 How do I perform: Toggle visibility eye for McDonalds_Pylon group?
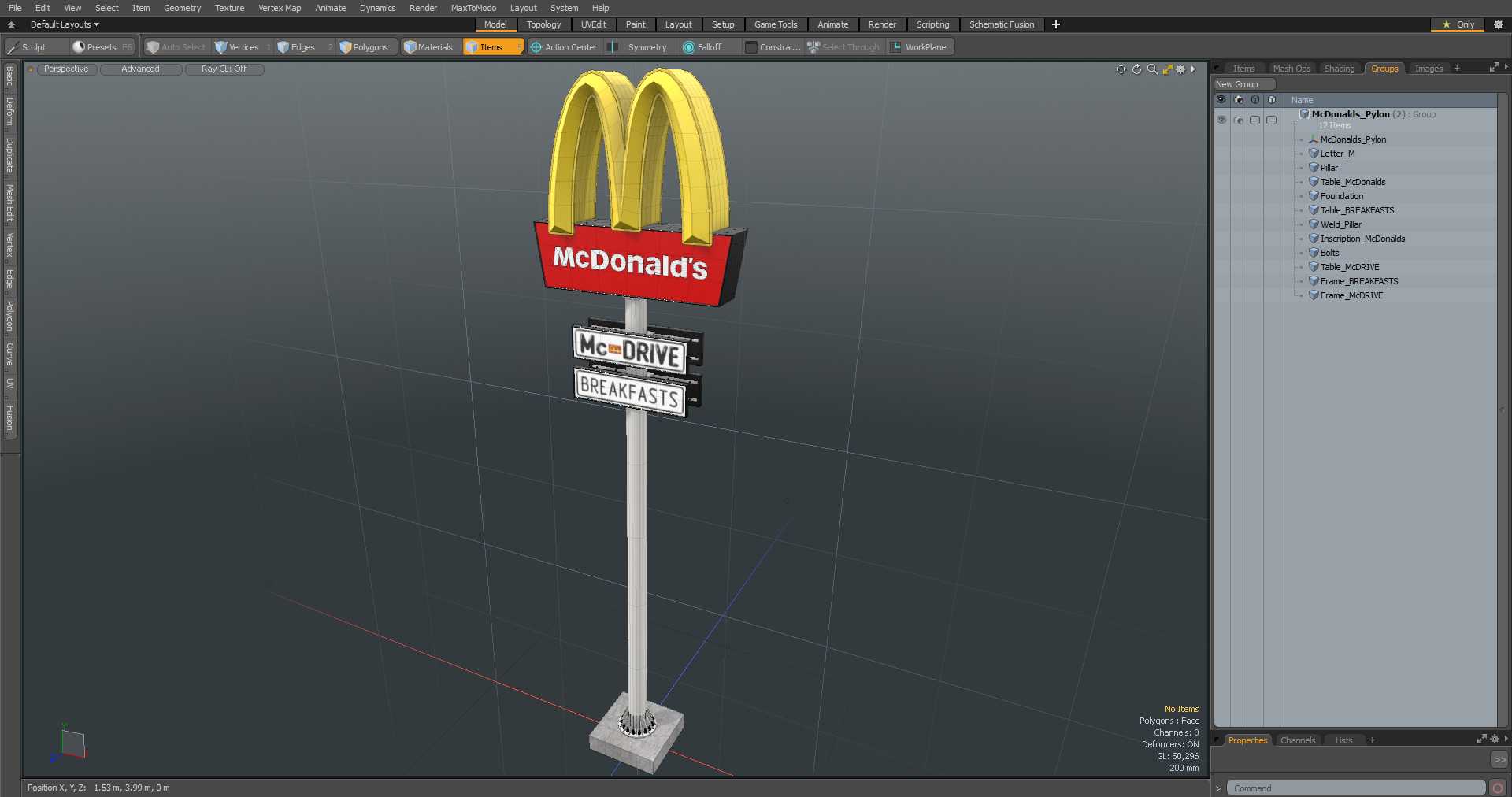1221,120
